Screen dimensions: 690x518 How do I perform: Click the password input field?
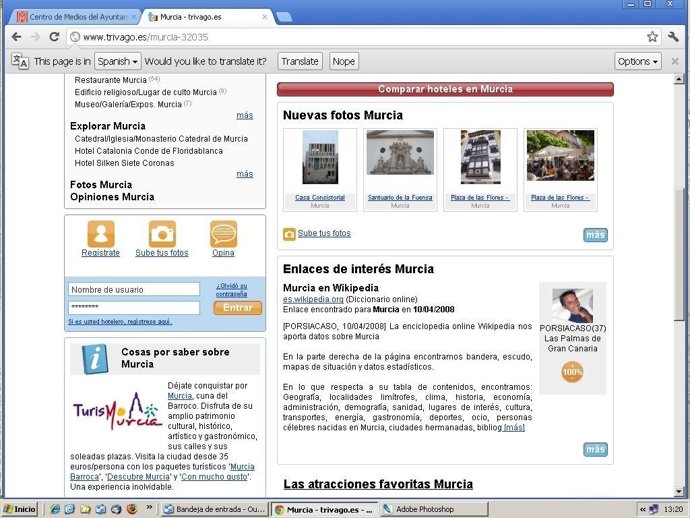coord(134,308)
